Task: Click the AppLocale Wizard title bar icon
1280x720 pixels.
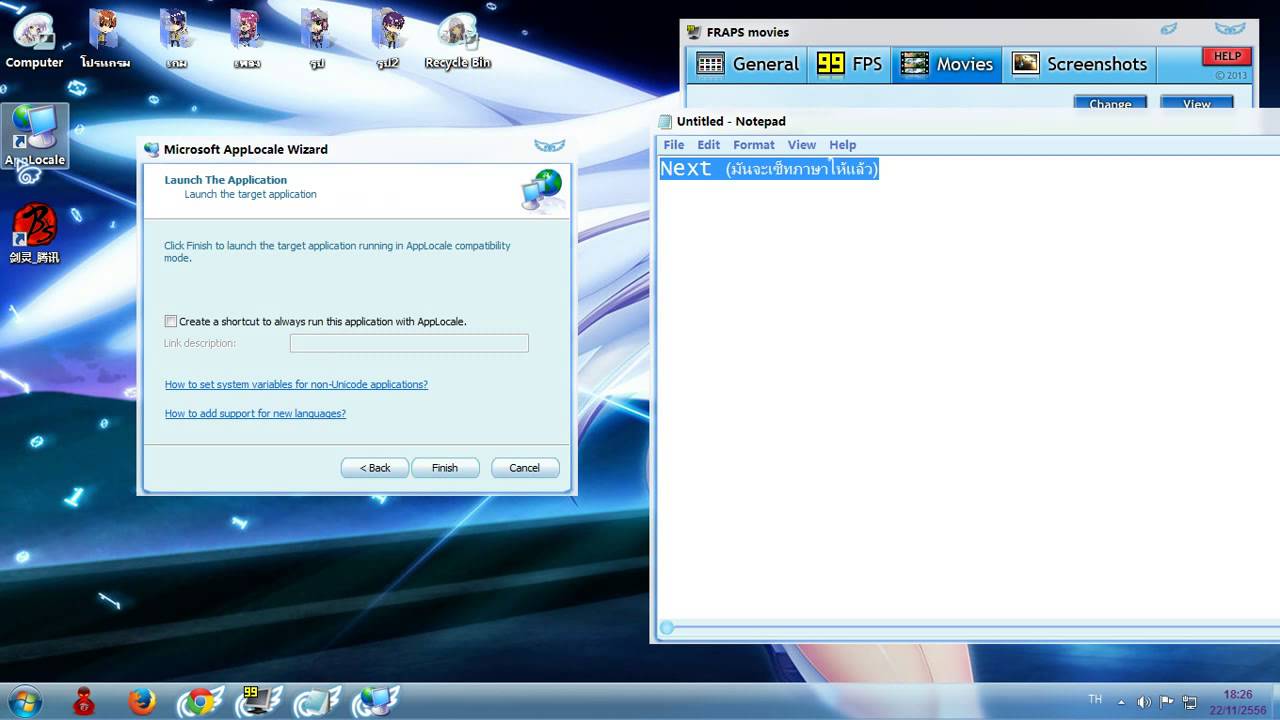Action: click(152, 149)
